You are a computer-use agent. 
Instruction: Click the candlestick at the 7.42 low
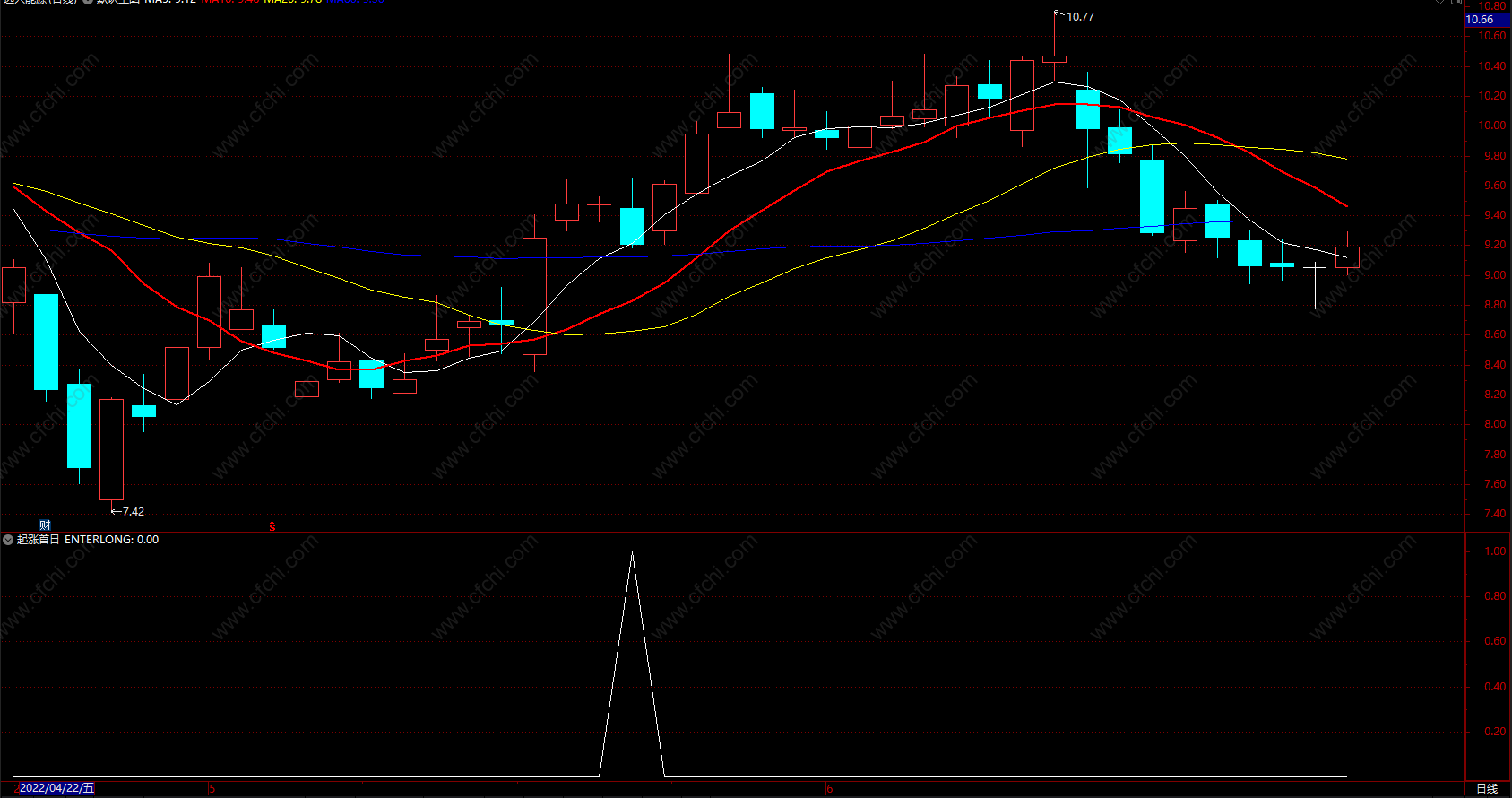tap(111, 449)
